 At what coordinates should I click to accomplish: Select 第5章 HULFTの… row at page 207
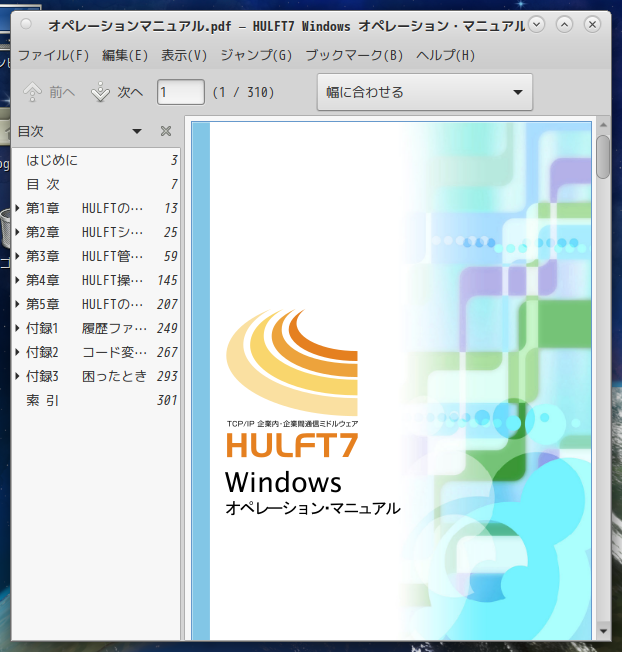click(96, 304)
